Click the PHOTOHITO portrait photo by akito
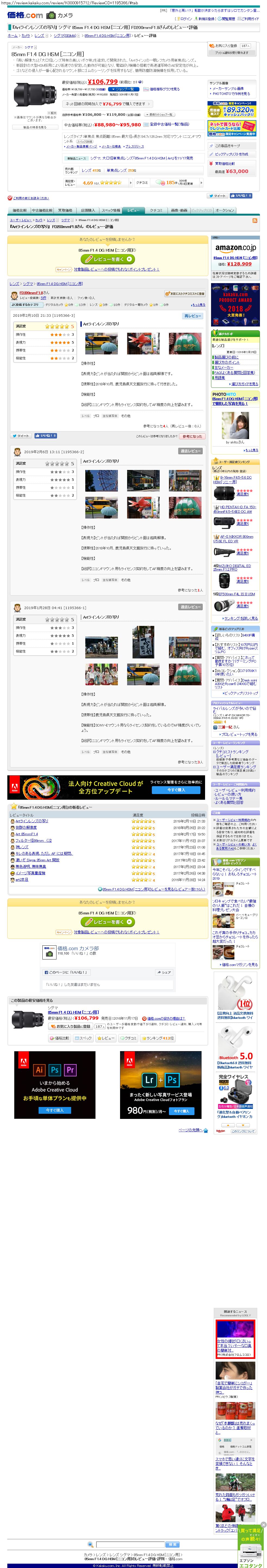267x1568 pixels. [x=235, y=425]
